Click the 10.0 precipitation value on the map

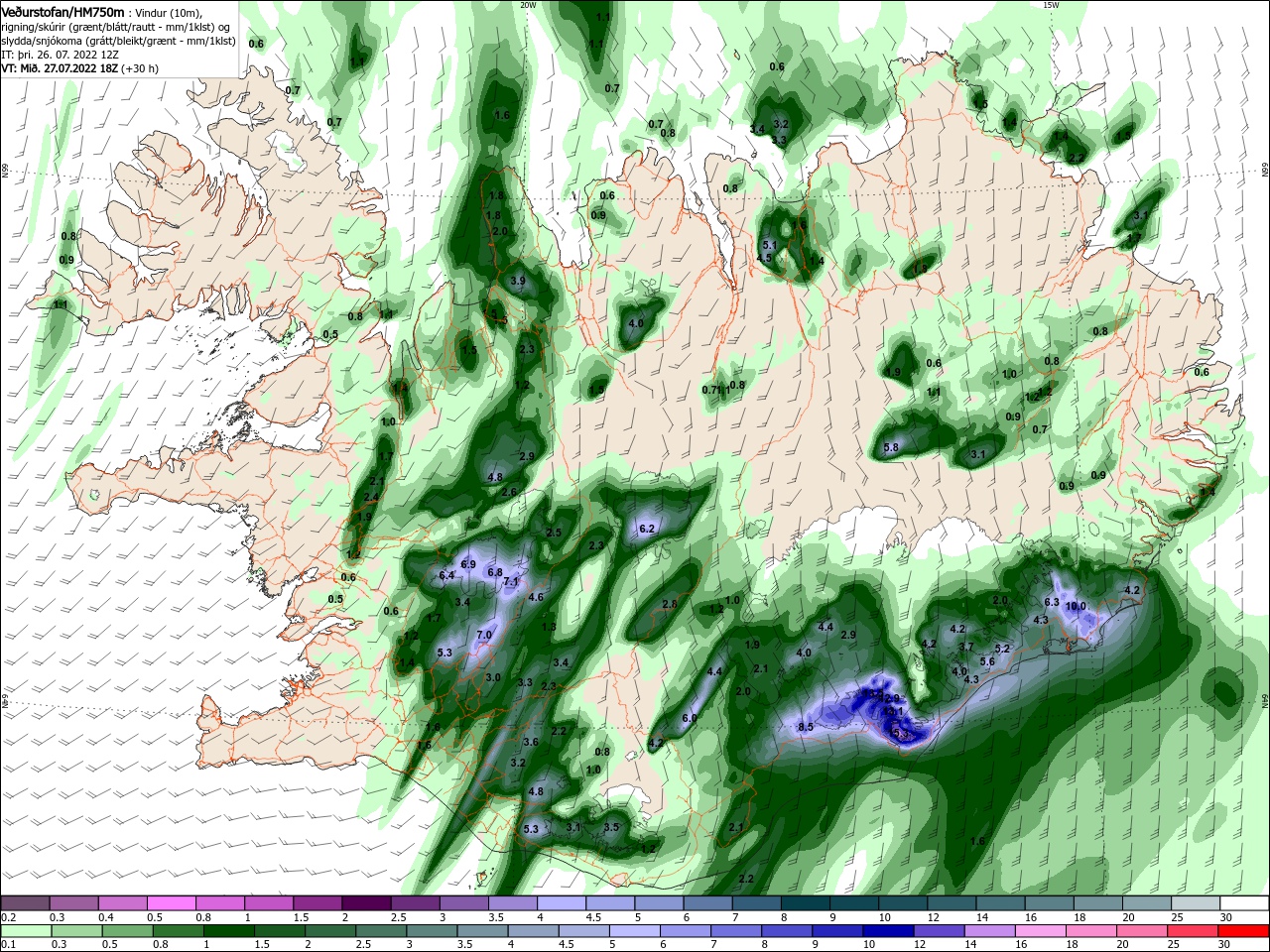pos(1077,606)
